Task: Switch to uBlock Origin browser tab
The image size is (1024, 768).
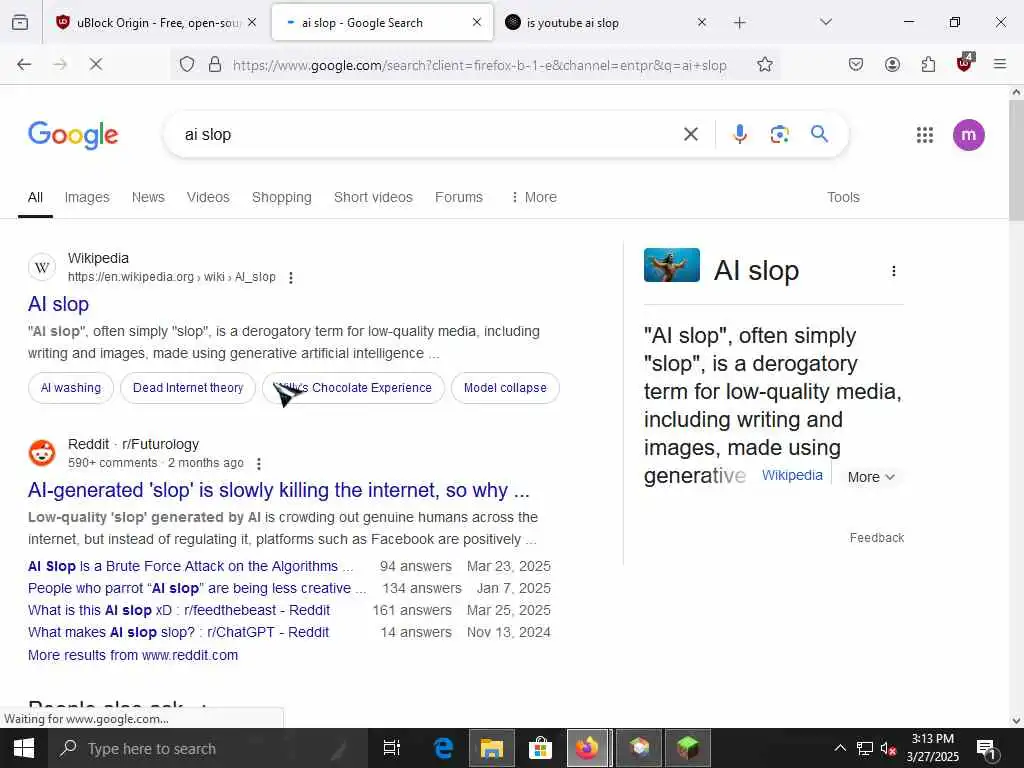Action: tap(155, 23)
